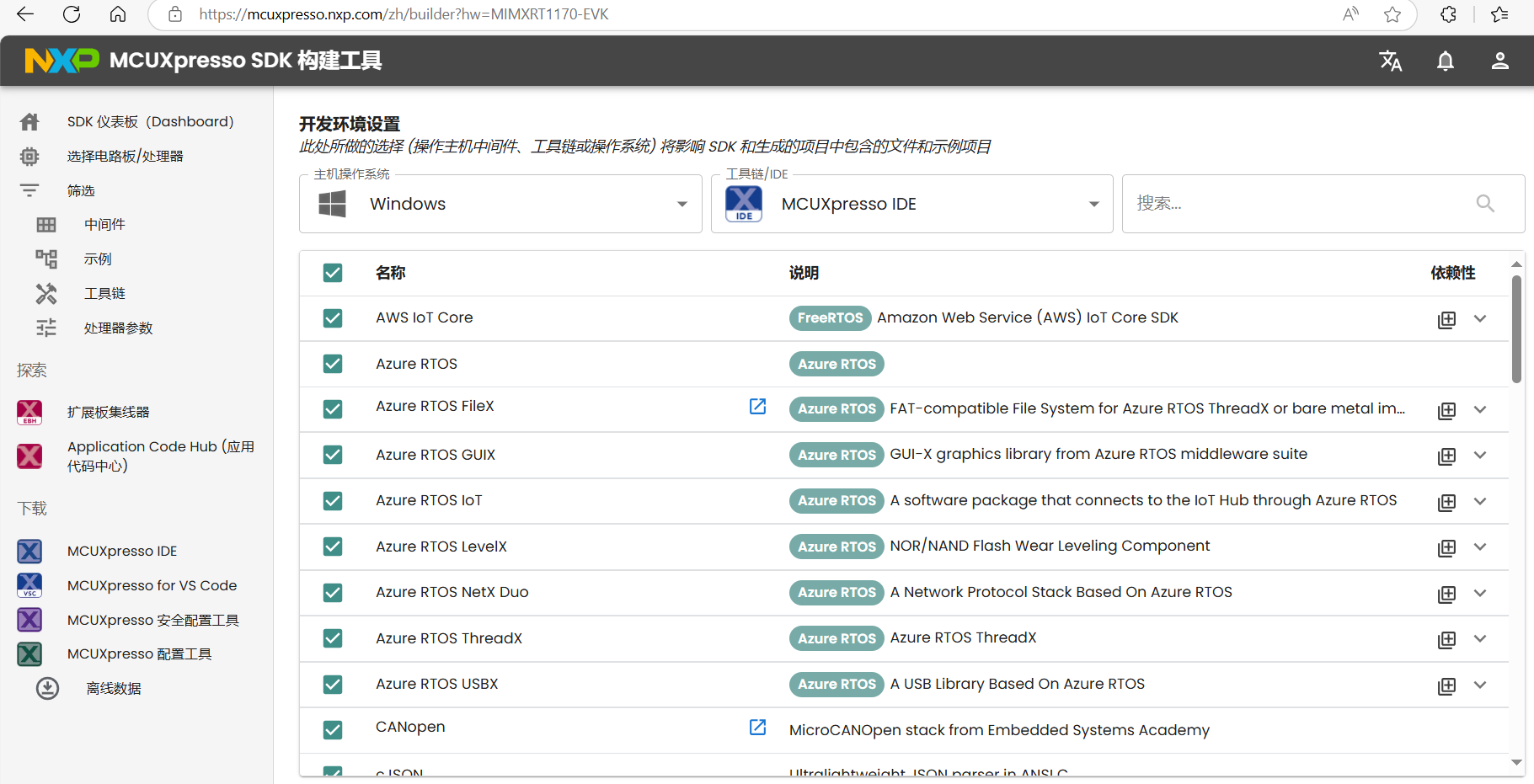This screenshot has width=1534, height=784.
Task: Click the offline data download icon
Action: tap(47, 689)
